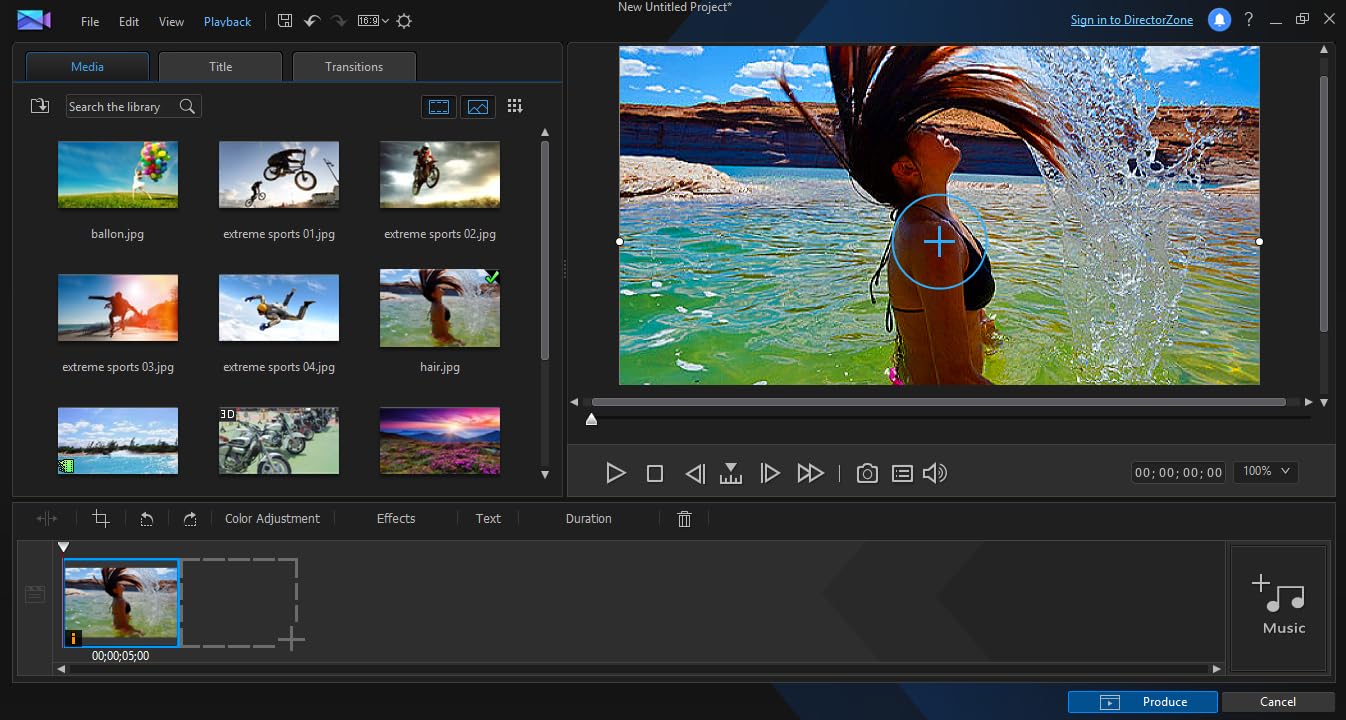This screenshot has height=720, width=1346.
Task: Select the extreme sports 04.jpg thumbnail
Action: pos(279,308)
